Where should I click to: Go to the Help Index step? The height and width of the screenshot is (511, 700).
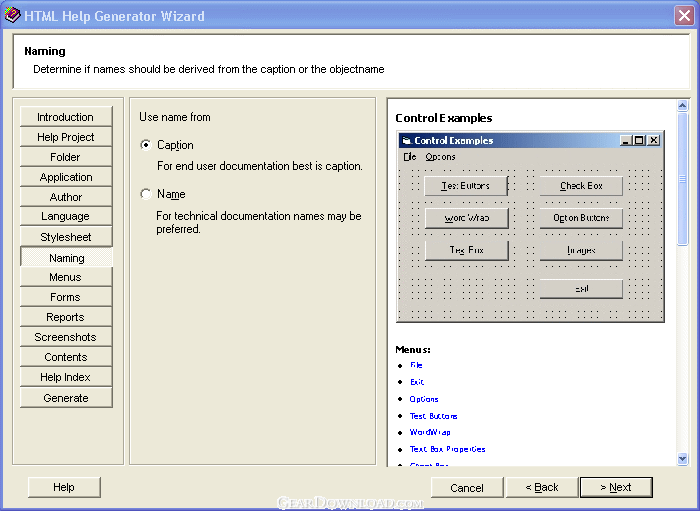tap(66, 377)
